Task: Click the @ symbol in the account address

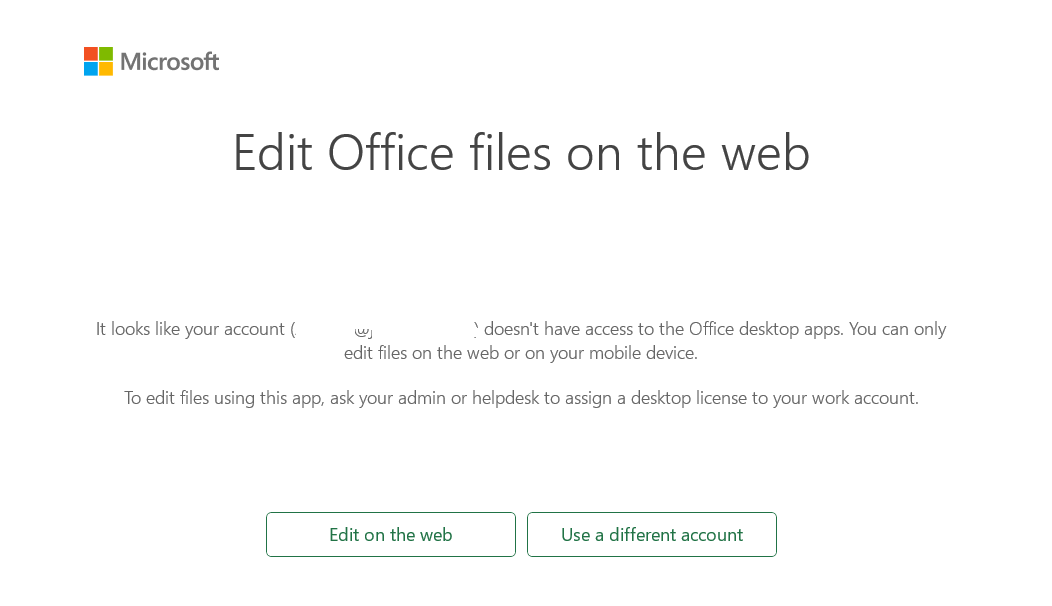Action: (x=364, y=329)
